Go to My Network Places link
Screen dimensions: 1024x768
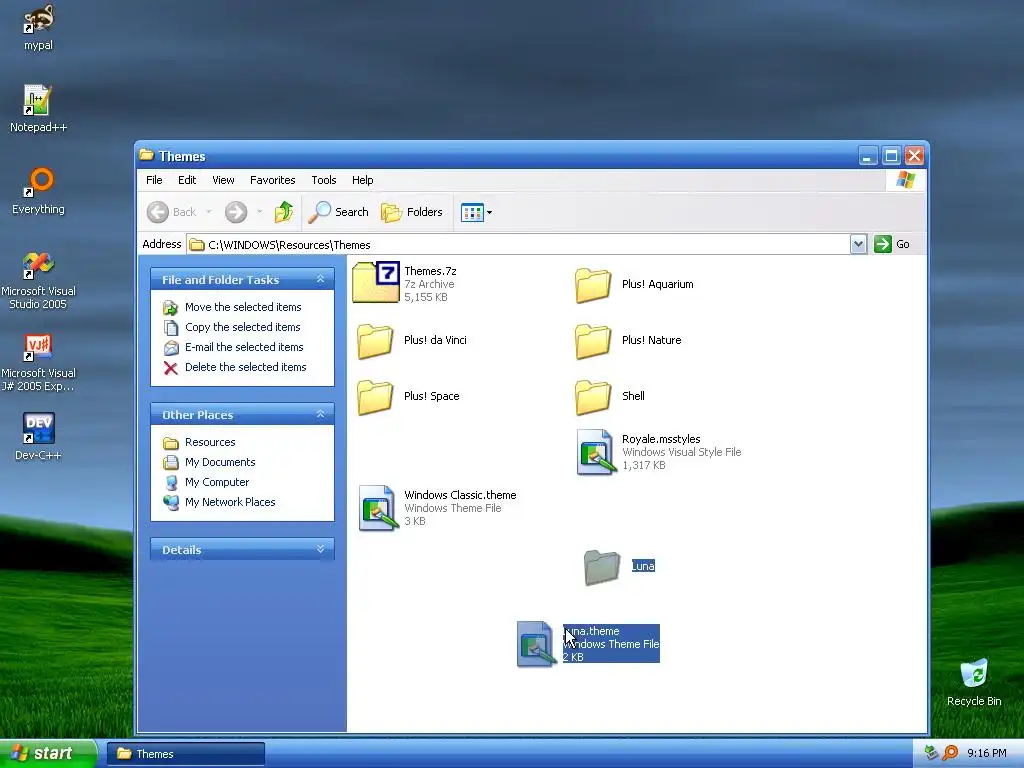coord(230,502)
